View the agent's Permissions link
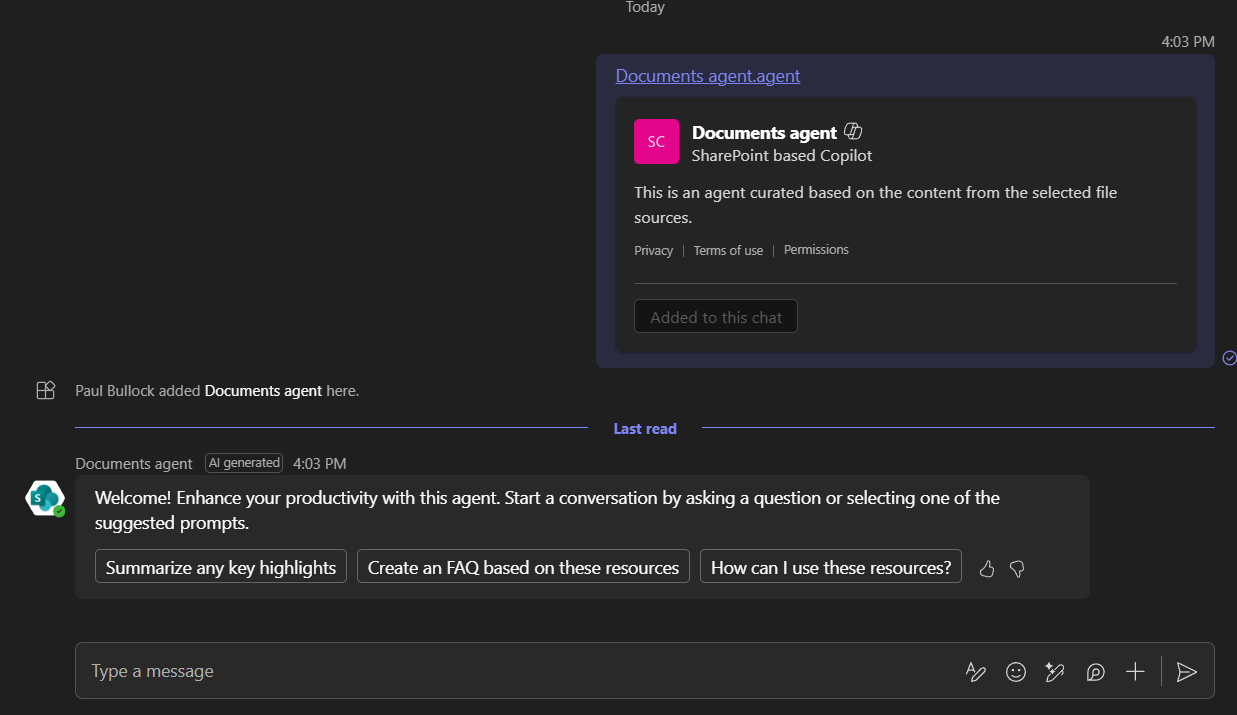The image size is (1237, 715). [x=815, y=250]
